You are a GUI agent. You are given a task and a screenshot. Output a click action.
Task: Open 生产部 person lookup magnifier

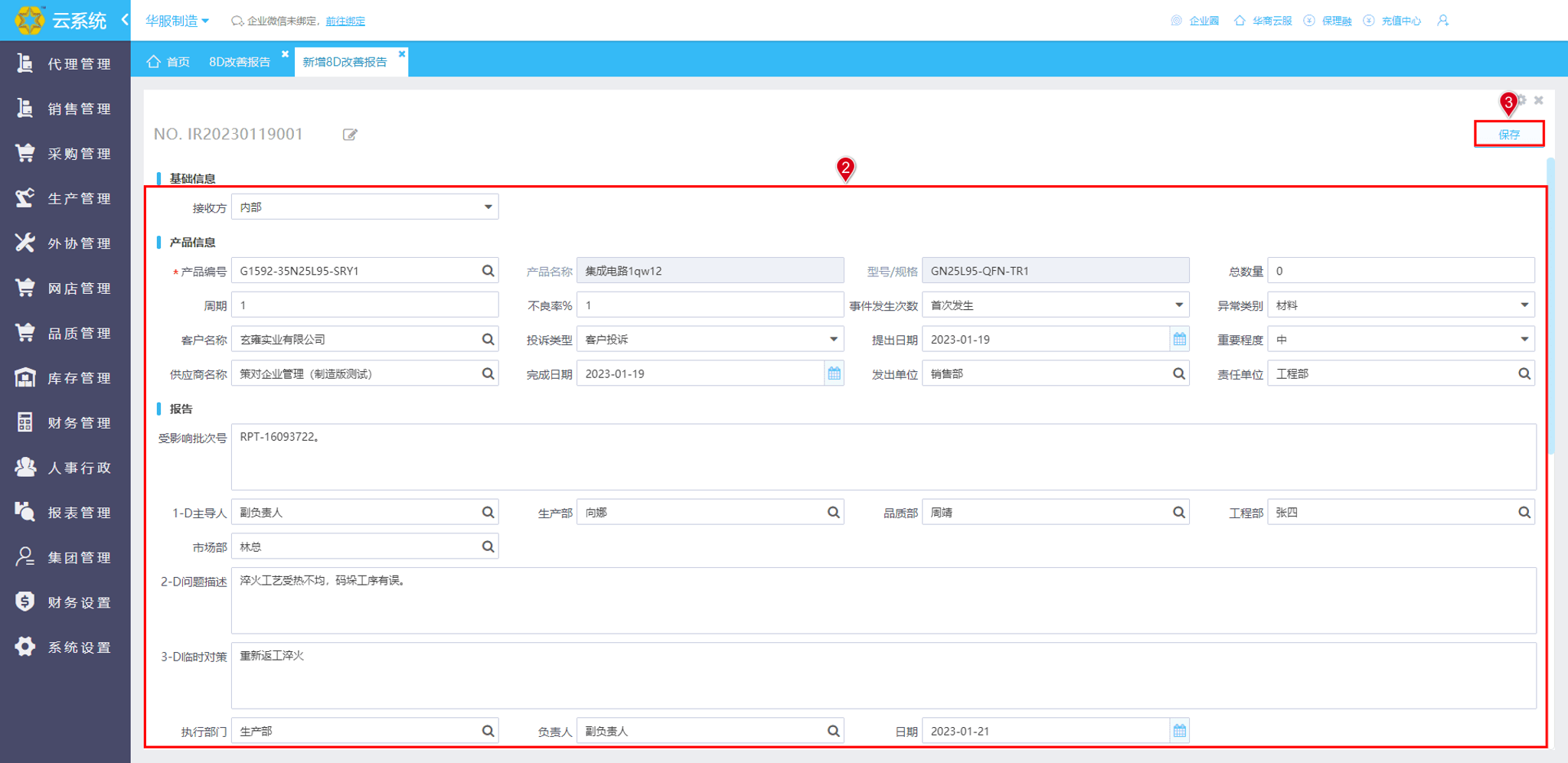[x=834, y=512]
